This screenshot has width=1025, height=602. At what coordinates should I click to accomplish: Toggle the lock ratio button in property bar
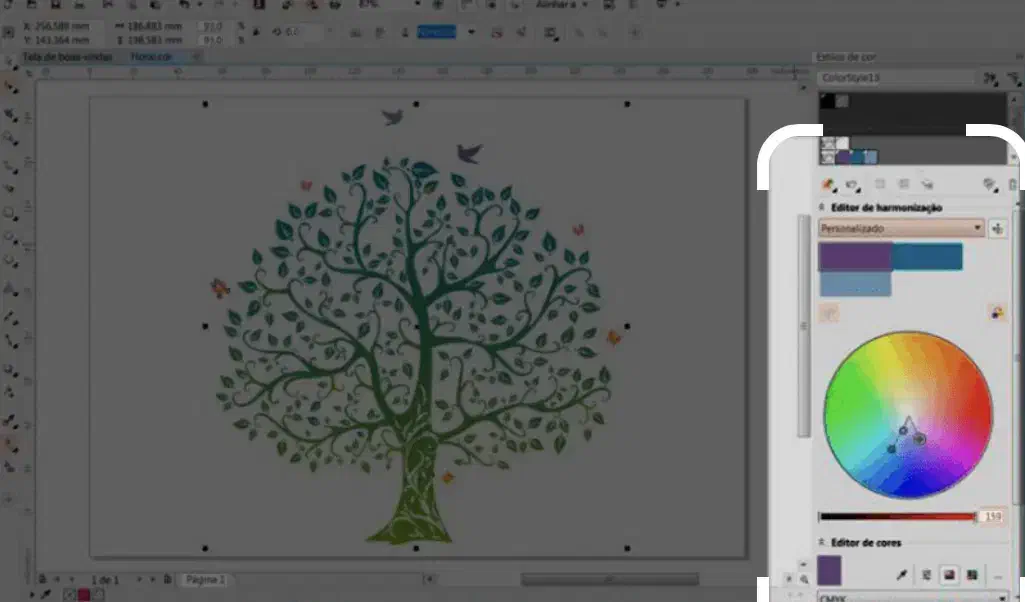[257, 32]
